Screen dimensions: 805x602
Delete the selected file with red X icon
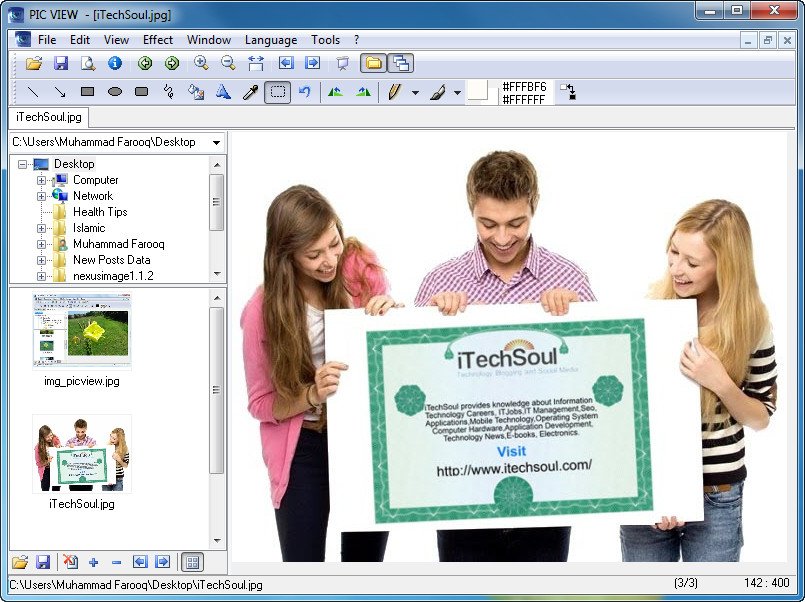[x=70, y=562]
